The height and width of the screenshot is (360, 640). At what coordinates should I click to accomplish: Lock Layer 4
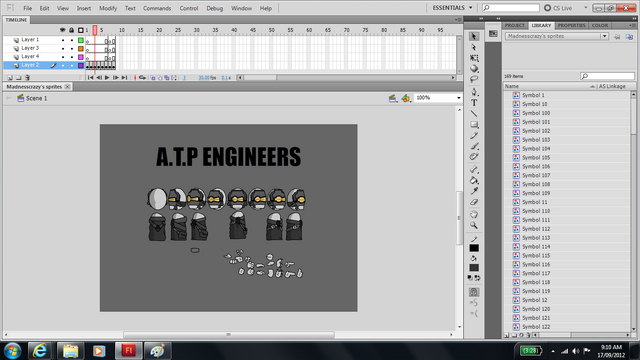(72, 57)
